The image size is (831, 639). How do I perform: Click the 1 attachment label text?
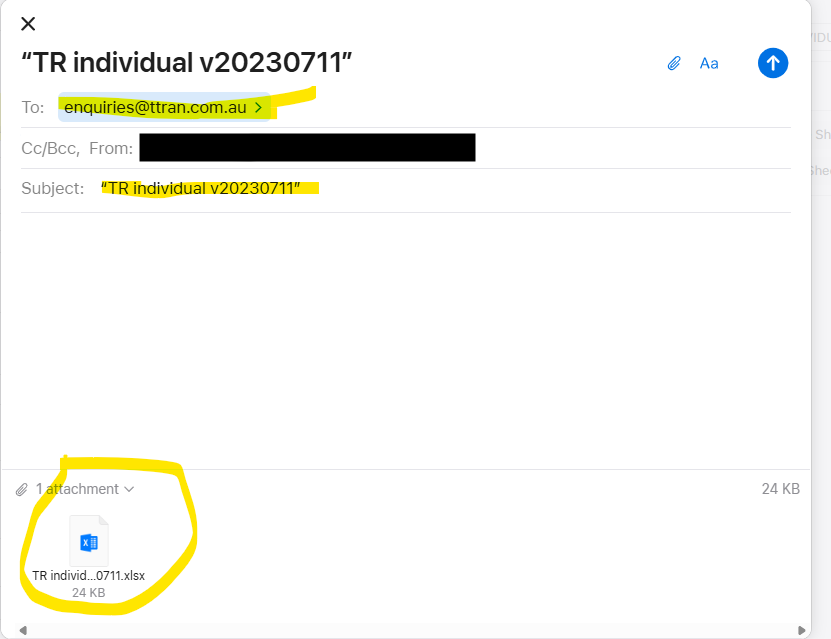click(x=77, y=489)
